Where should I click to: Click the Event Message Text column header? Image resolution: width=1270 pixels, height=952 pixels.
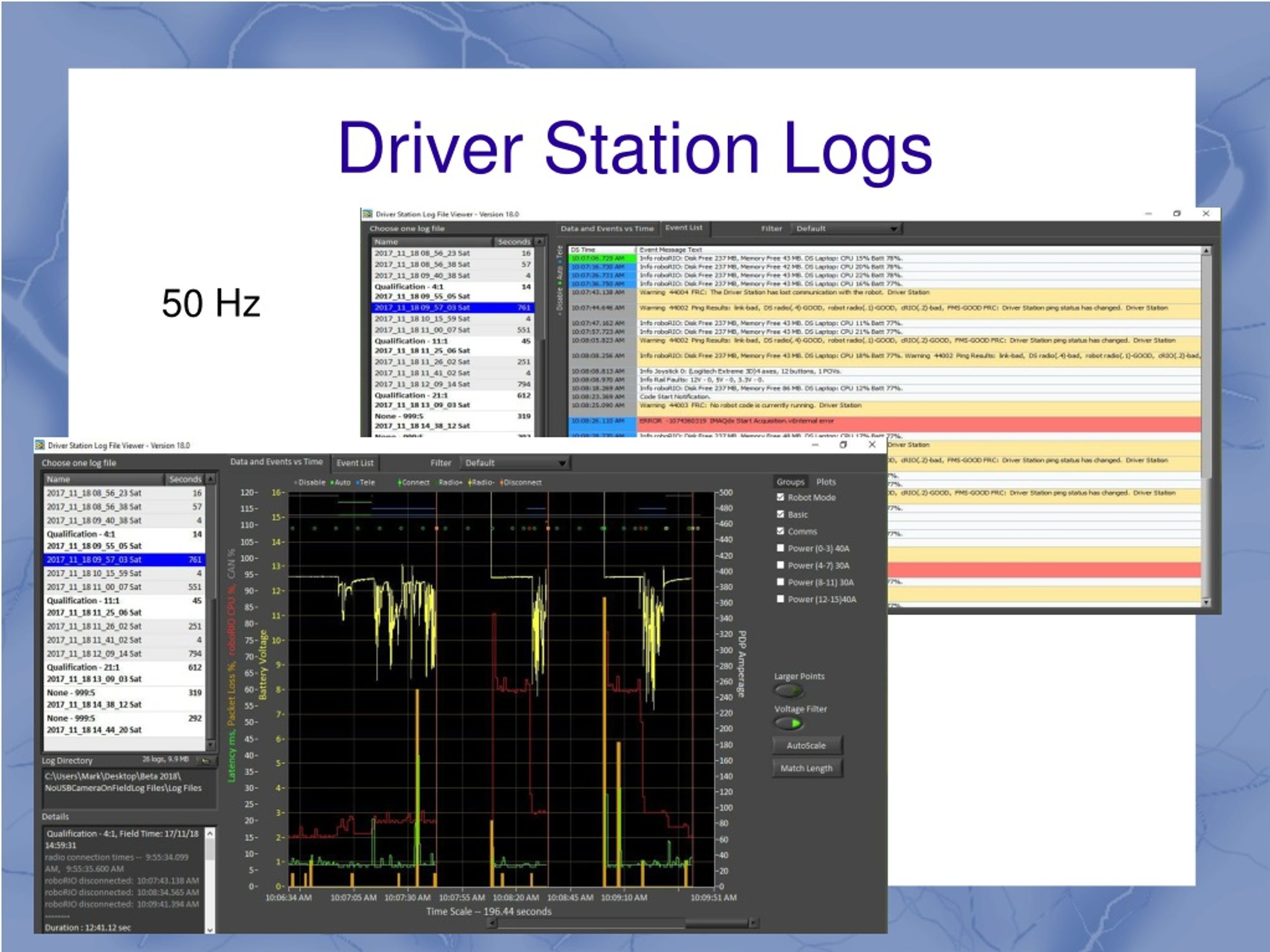pyautogui.click(x=919, y=250)
